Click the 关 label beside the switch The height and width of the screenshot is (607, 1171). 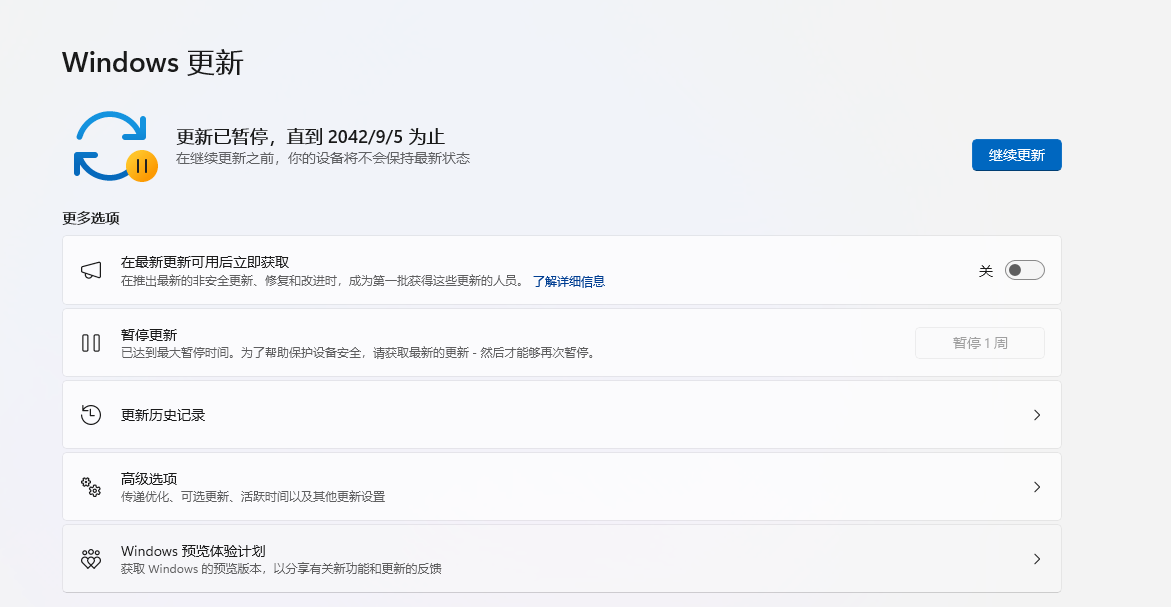point(986,271)
